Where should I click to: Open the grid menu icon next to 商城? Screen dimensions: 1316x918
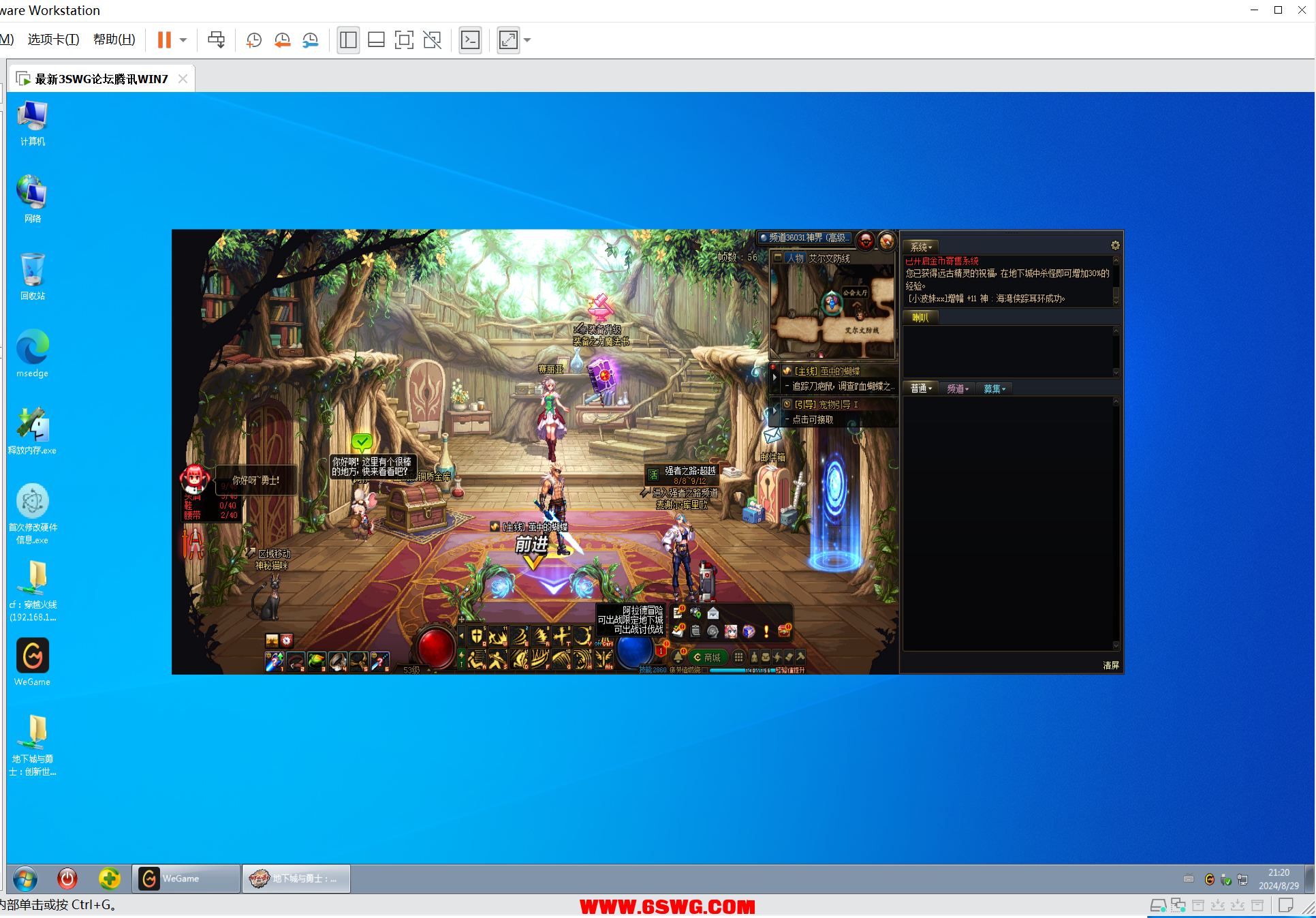[x=738, y=658]
